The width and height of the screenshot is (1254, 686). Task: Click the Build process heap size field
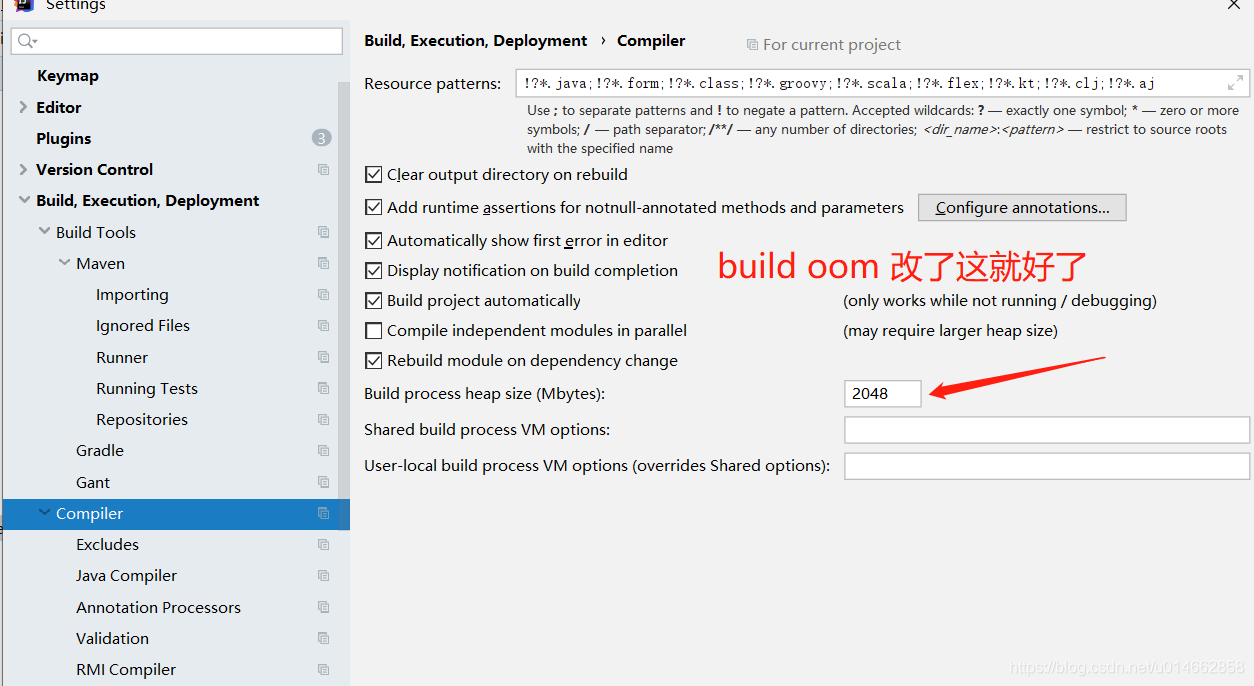click(x=883, y=394)
